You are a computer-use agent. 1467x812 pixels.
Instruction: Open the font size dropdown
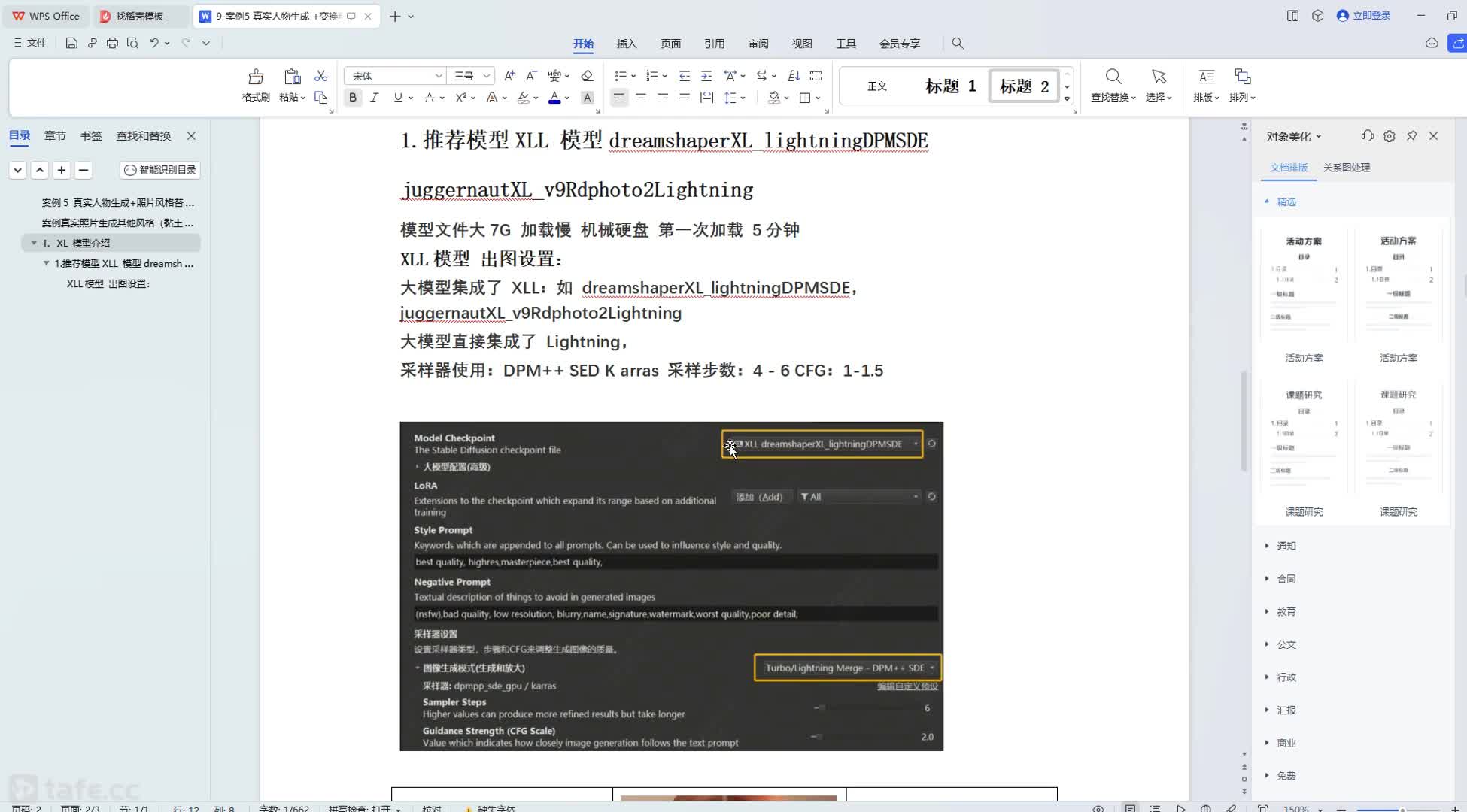(487, 76)
